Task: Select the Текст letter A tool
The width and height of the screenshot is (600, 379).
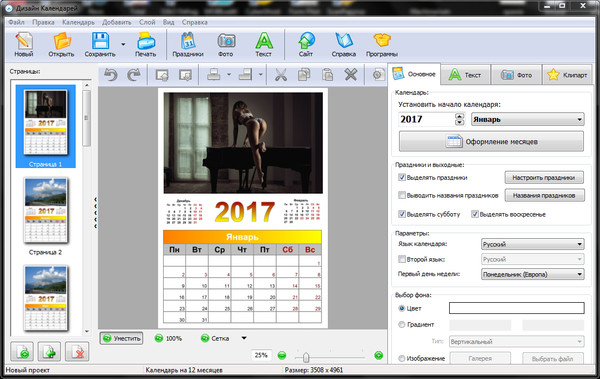Action: [x=264, y=41]
